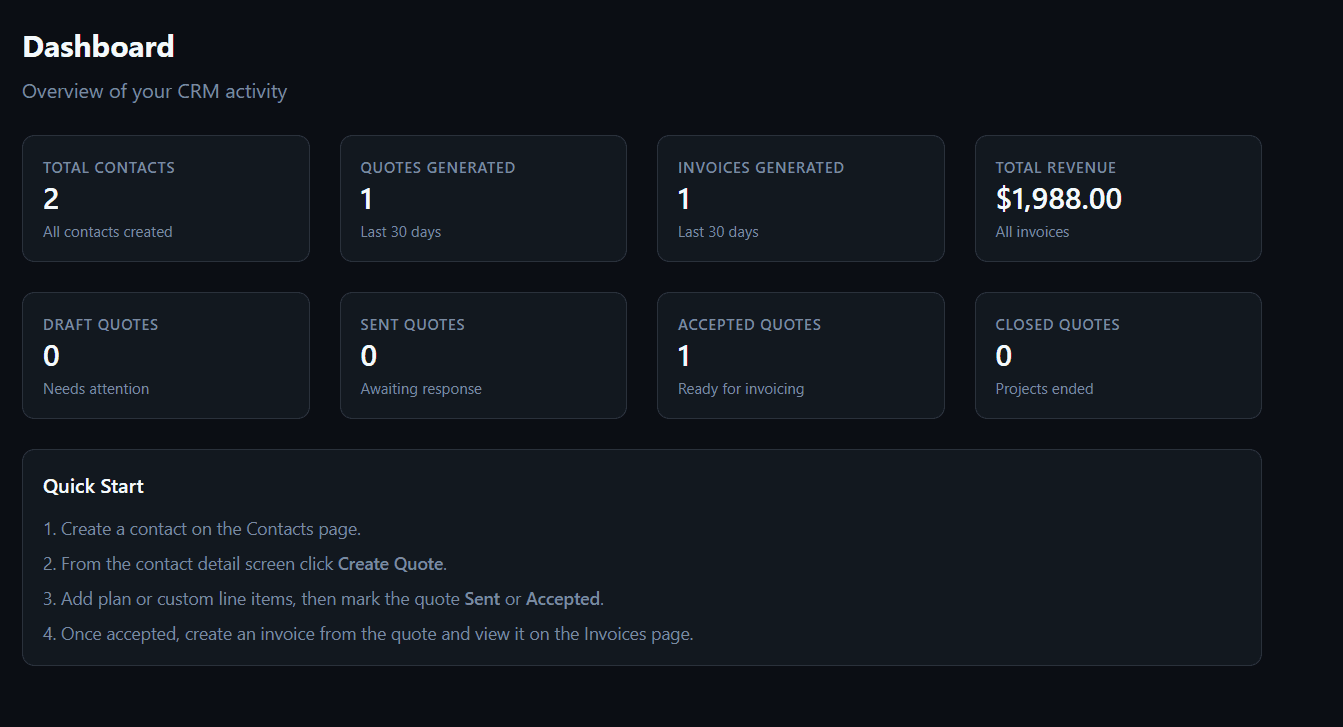Click the bold Sent status text

point(482,599)
